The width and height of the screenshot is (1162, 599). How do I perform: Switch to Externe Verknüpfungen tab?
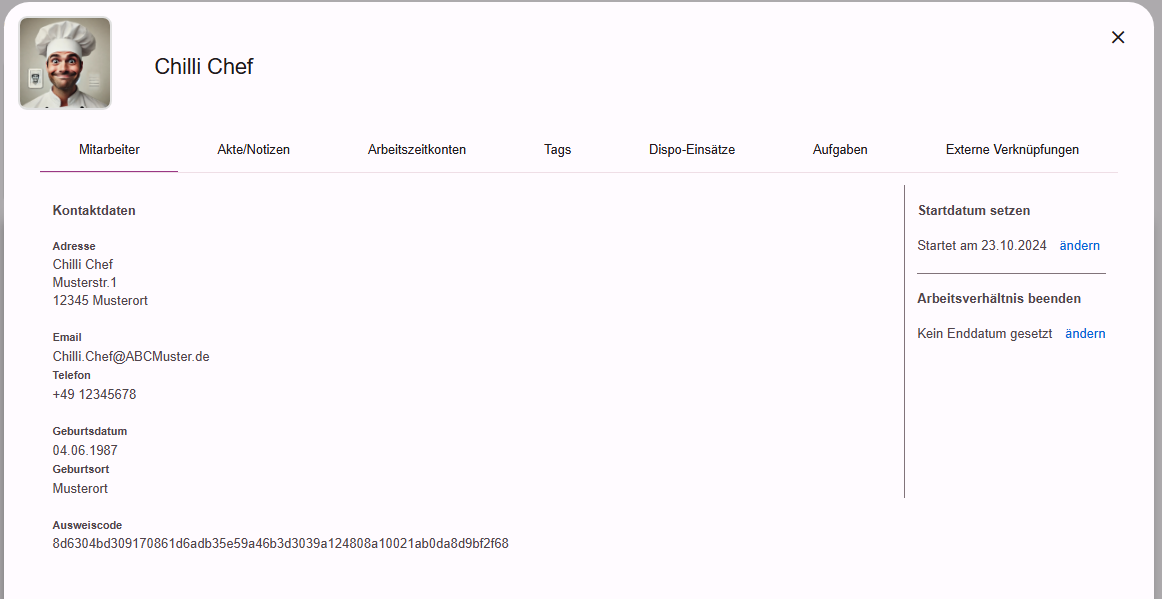1012,150
